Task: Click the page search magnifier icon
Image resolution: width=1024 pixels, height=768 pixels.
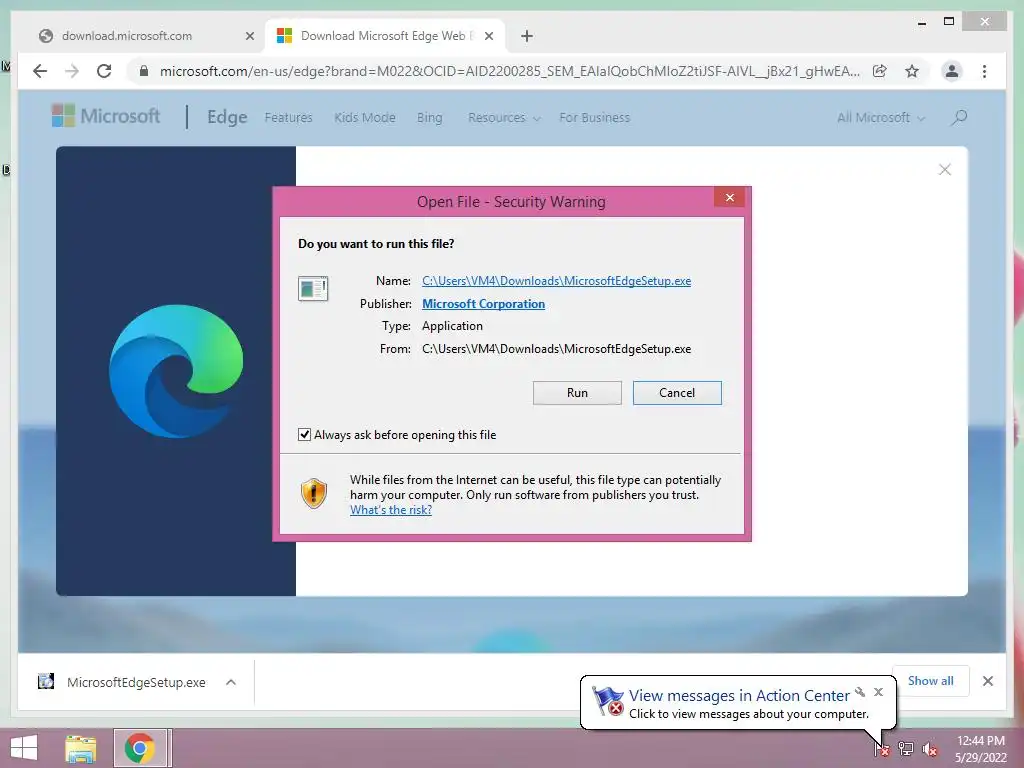Action: point(959,118)
